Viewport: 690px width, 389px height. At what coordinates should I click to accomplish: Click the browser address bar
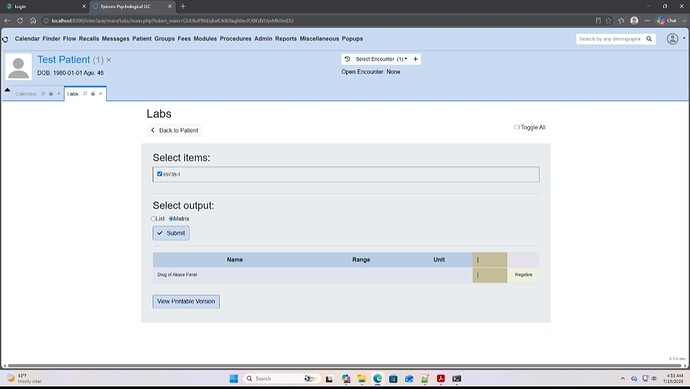(x=317, y=21)
